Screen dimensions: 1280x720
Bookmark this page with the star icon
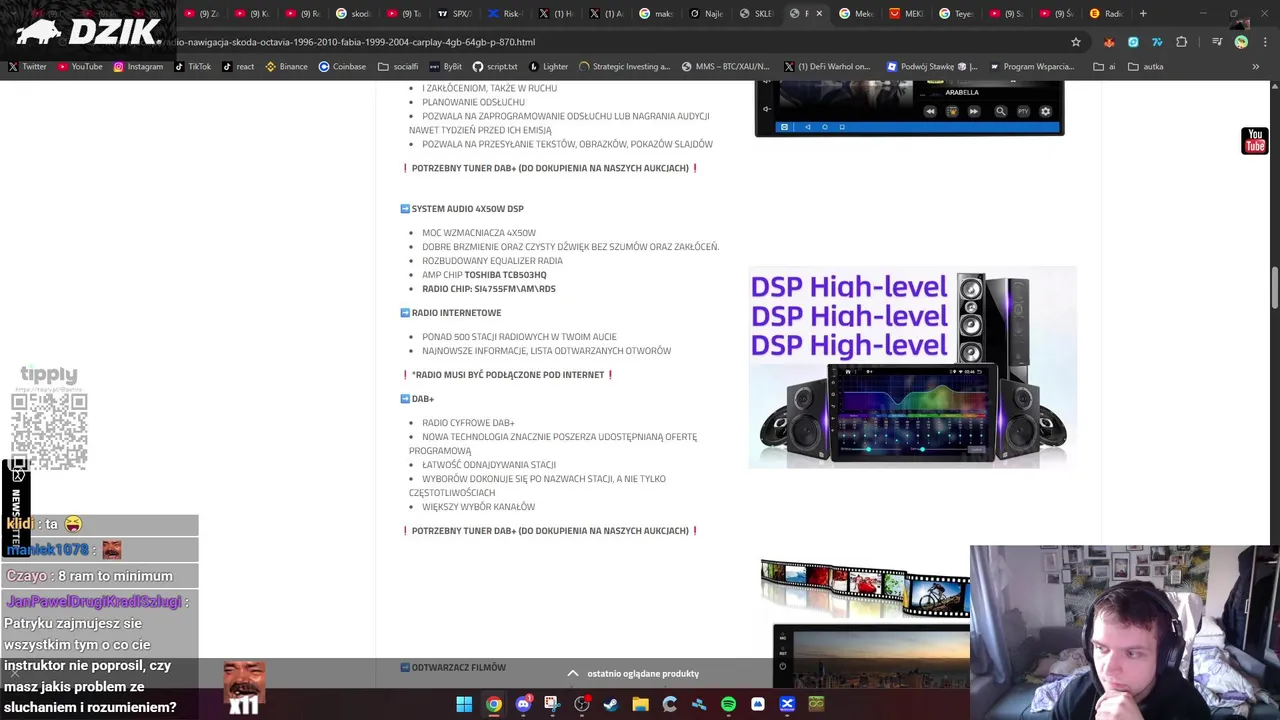pyautogui.click(x=1076, y=42)
